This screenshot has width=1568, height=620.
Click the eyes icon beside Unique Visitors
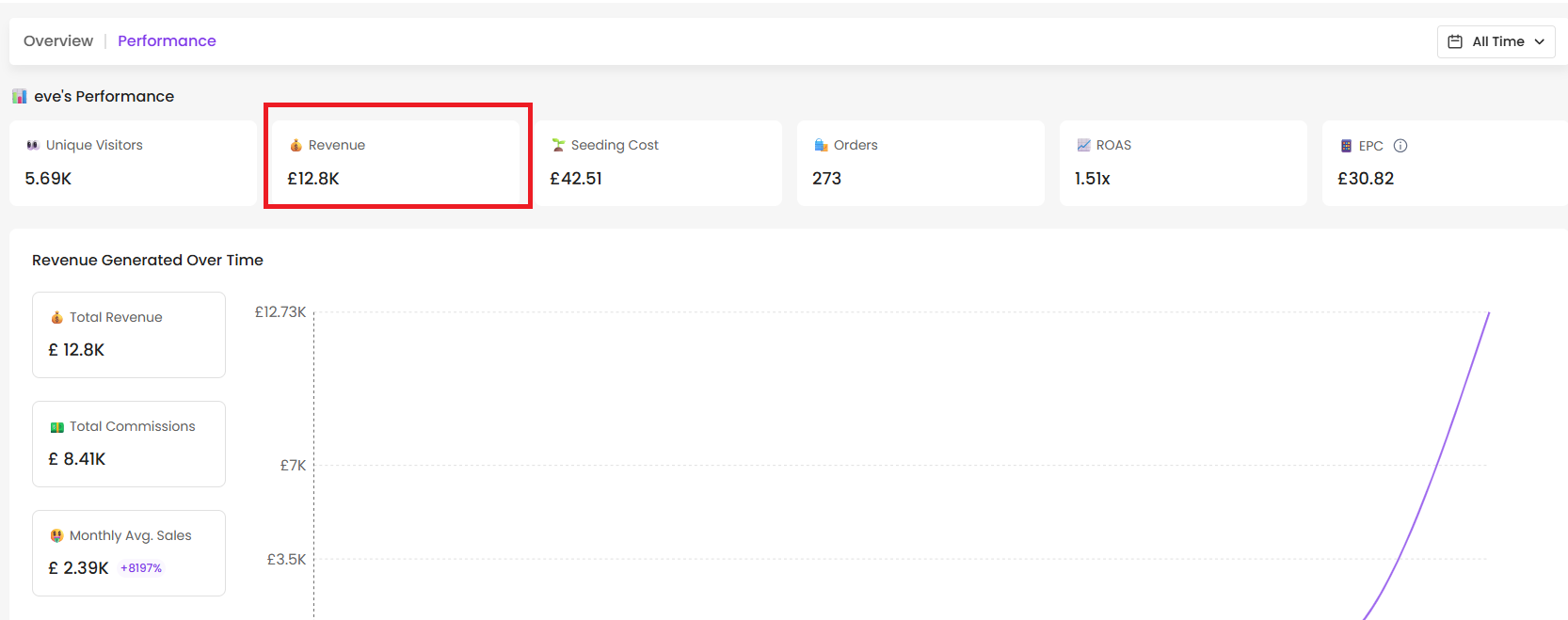coord(33,145)
